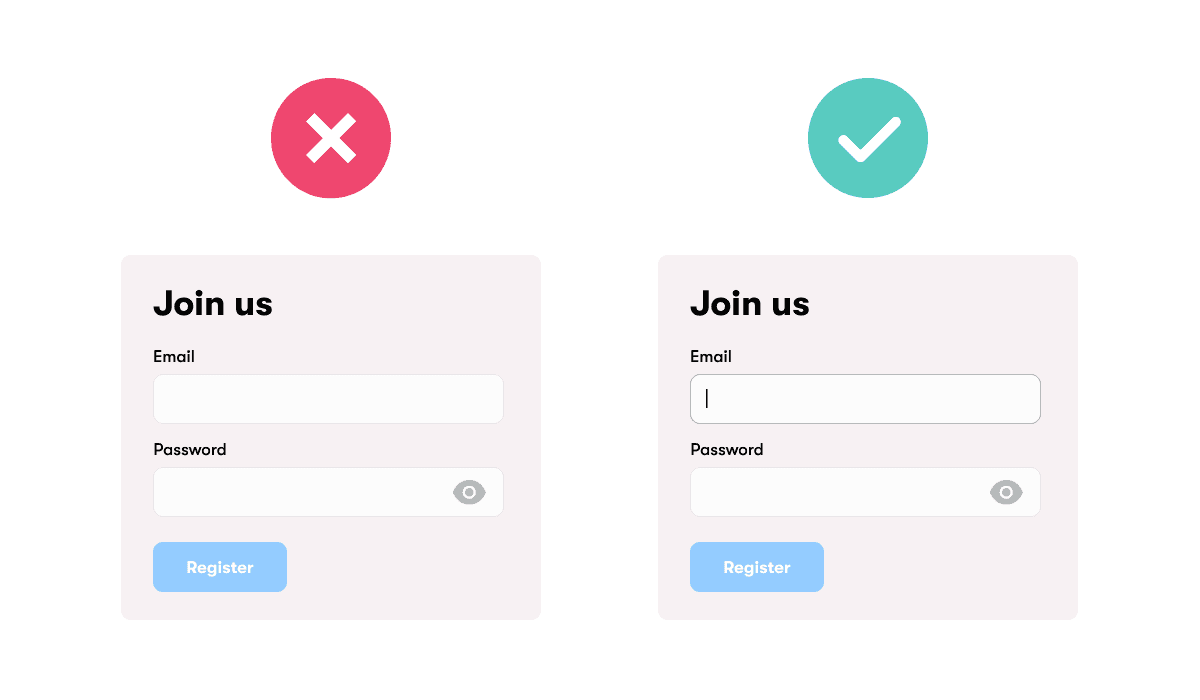
Task: Click the white tick inside the teal circle
Action: tap(869, 141)
